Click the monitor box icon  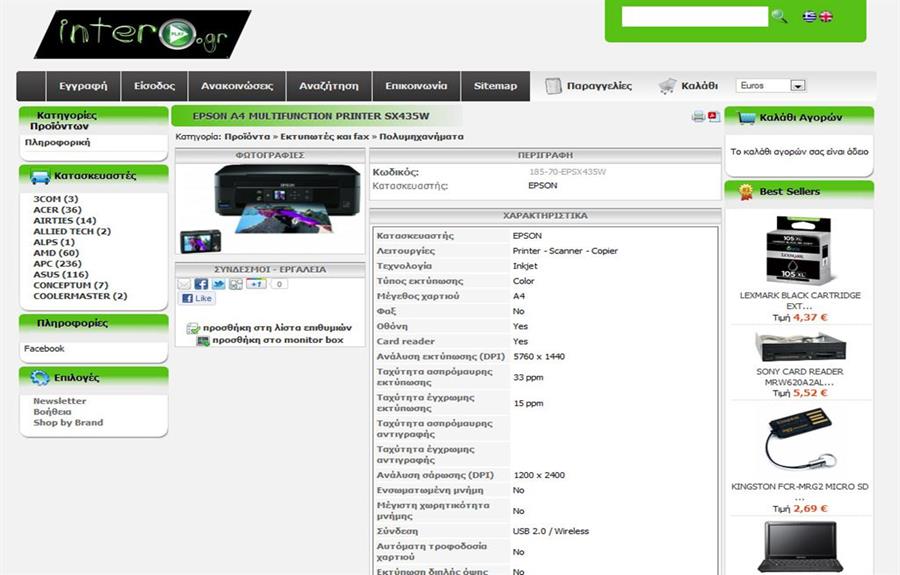click(203, 341)
